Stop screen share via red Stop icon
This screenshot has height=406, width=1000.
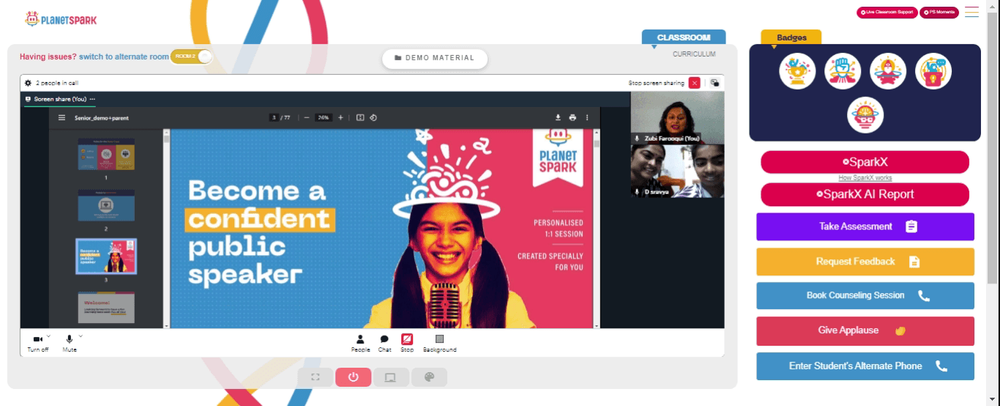tap(407, 343)
